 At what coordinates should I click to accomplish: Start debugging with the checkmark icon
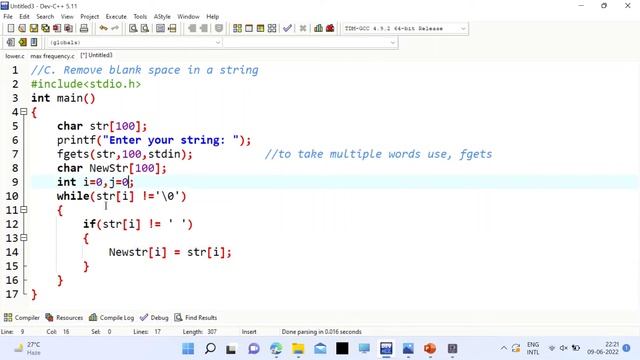click(x=287, y=28)
